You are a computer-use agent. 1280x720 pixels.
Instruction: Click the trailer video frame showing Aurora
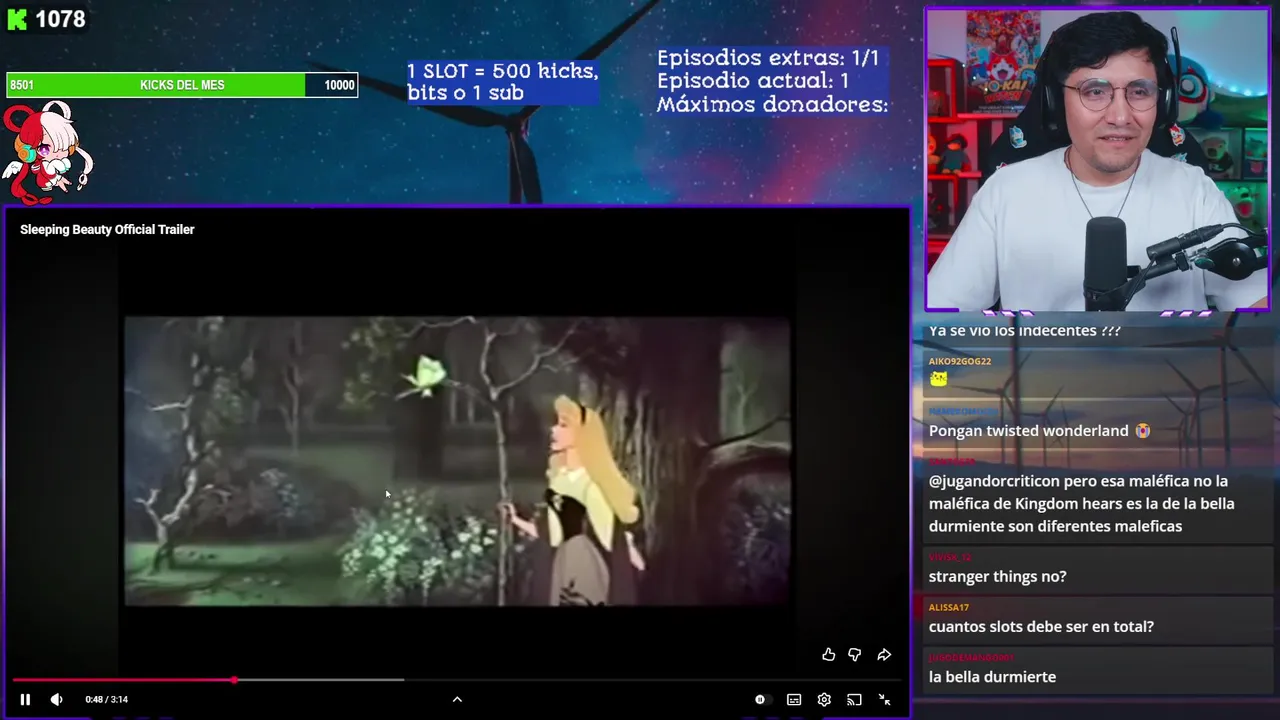point(457,461)
